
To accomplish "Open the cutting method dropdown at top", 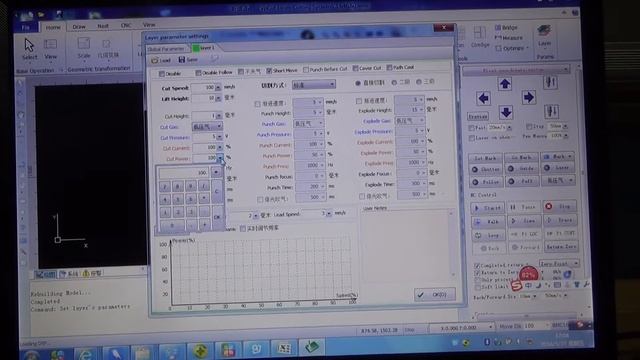I will (x=313, y=85).
